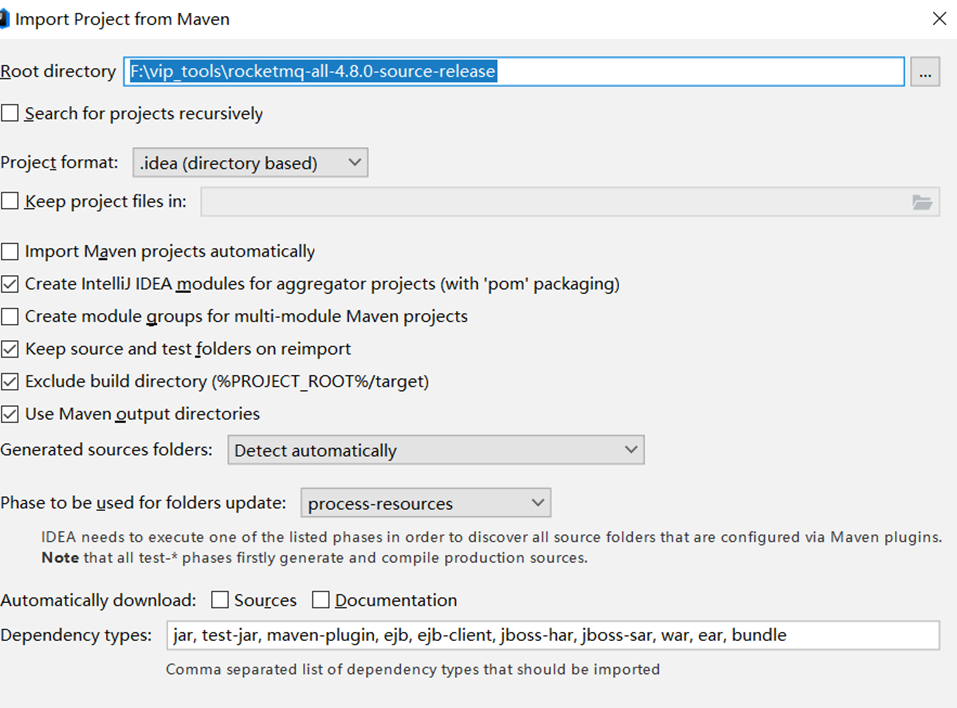Uncheck Keep source and test folders on reimport
This screenshot has height=708, width=957.
click(x=10, y=349)
